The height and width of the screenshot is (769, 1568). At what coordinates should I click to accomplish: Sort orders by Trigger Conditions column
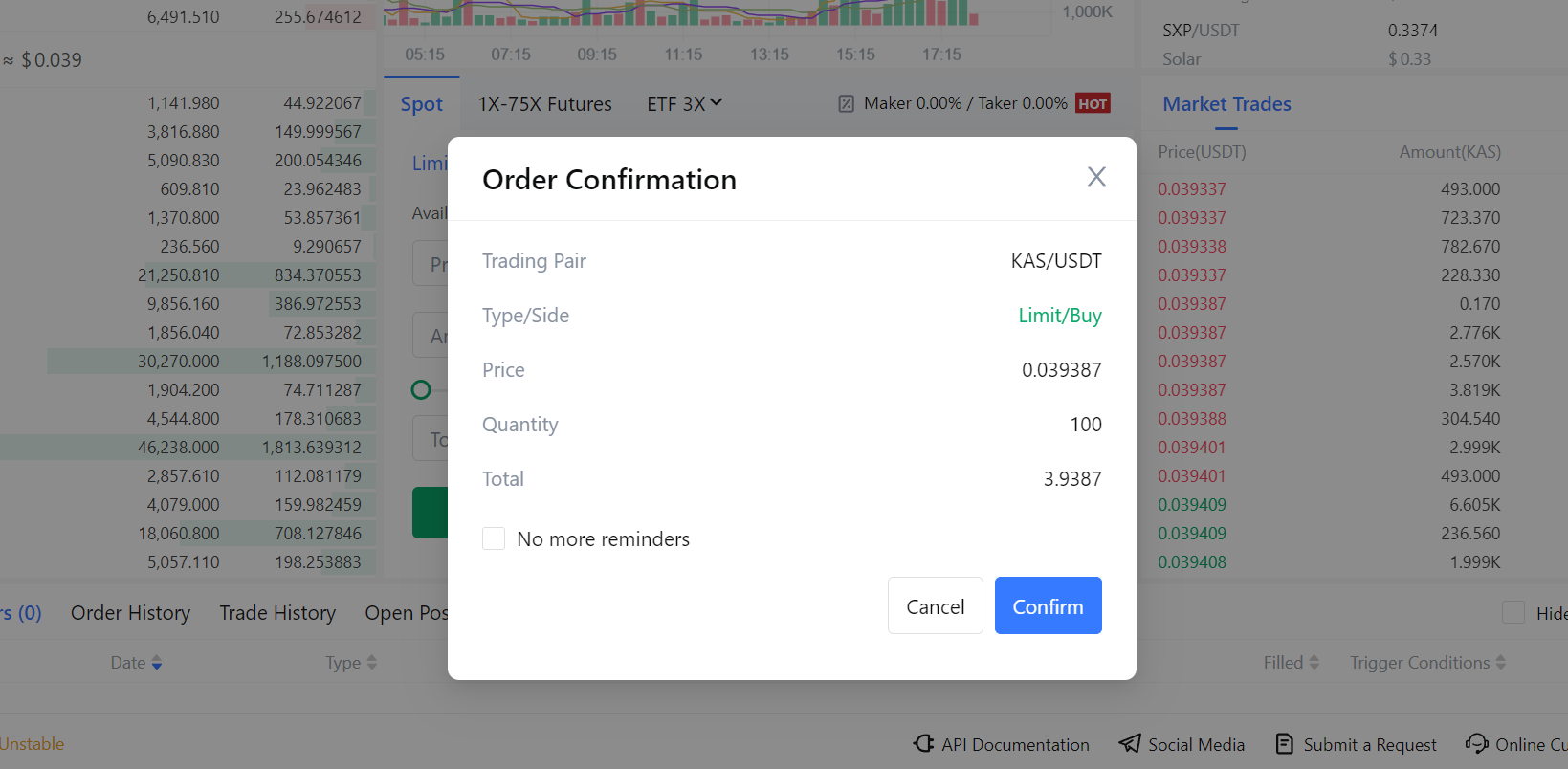[1427, 662]
